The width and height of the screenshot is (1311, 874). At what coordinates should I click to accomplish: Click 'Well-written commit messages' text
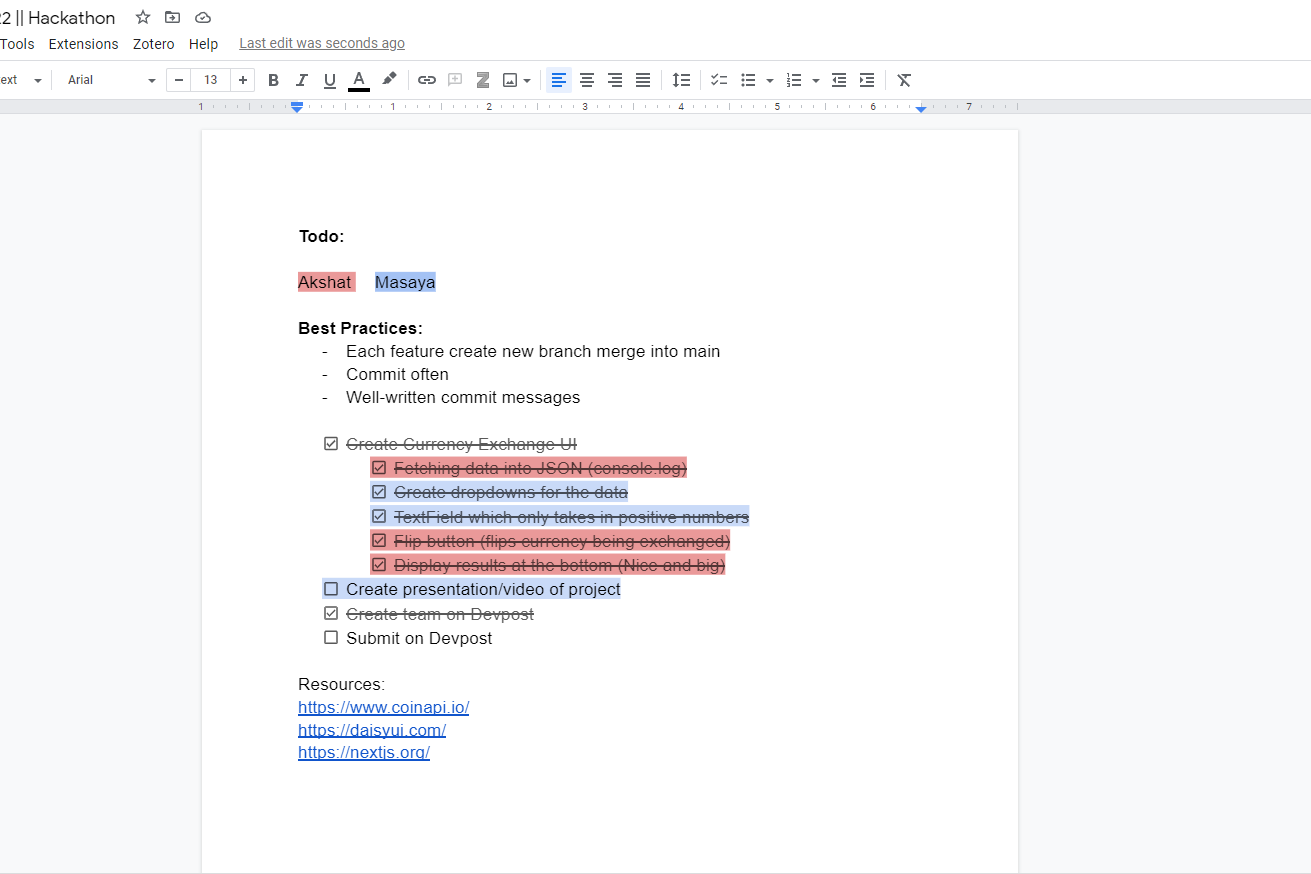463,397
